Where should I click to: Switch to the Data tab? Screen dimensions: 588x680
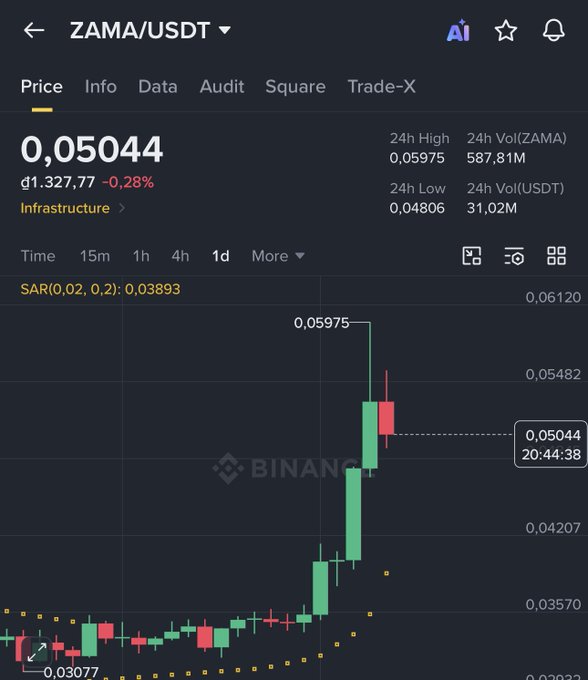[x=158, y=86]
